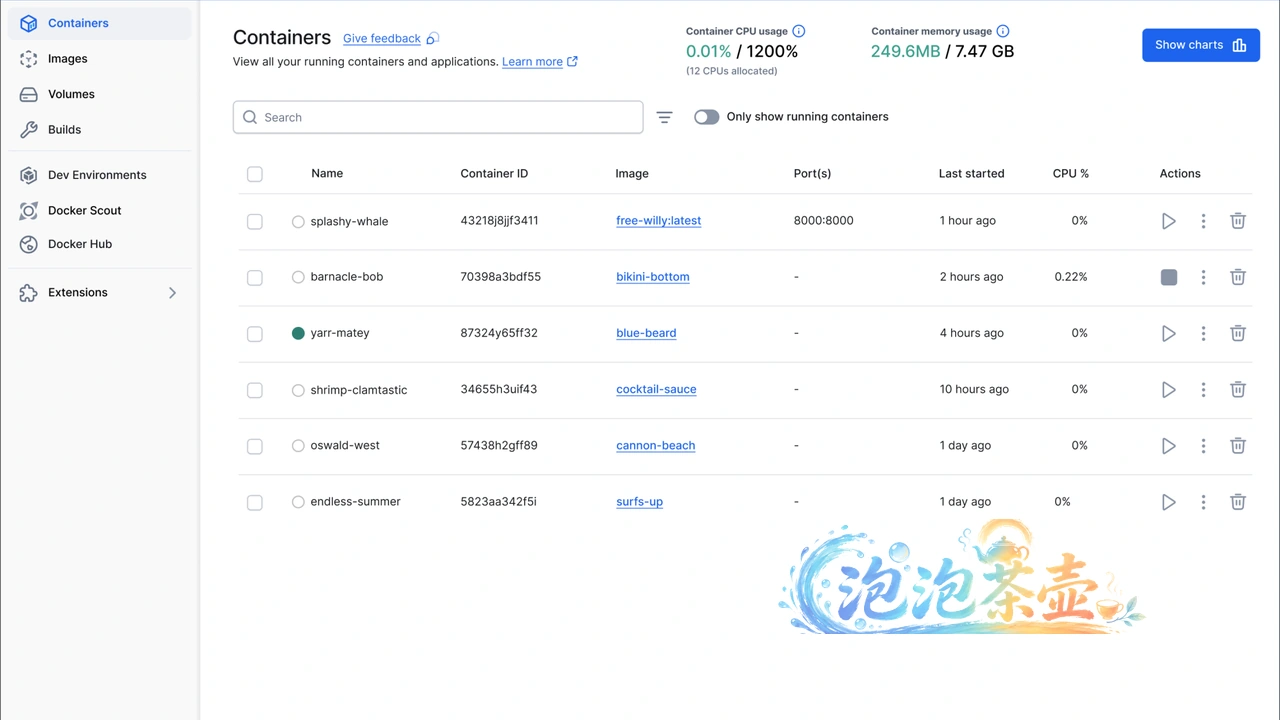This screenshot has height=720, width=1280.
Task: Open more actions menu for barnacle-bob
Action: point(1203,277)
